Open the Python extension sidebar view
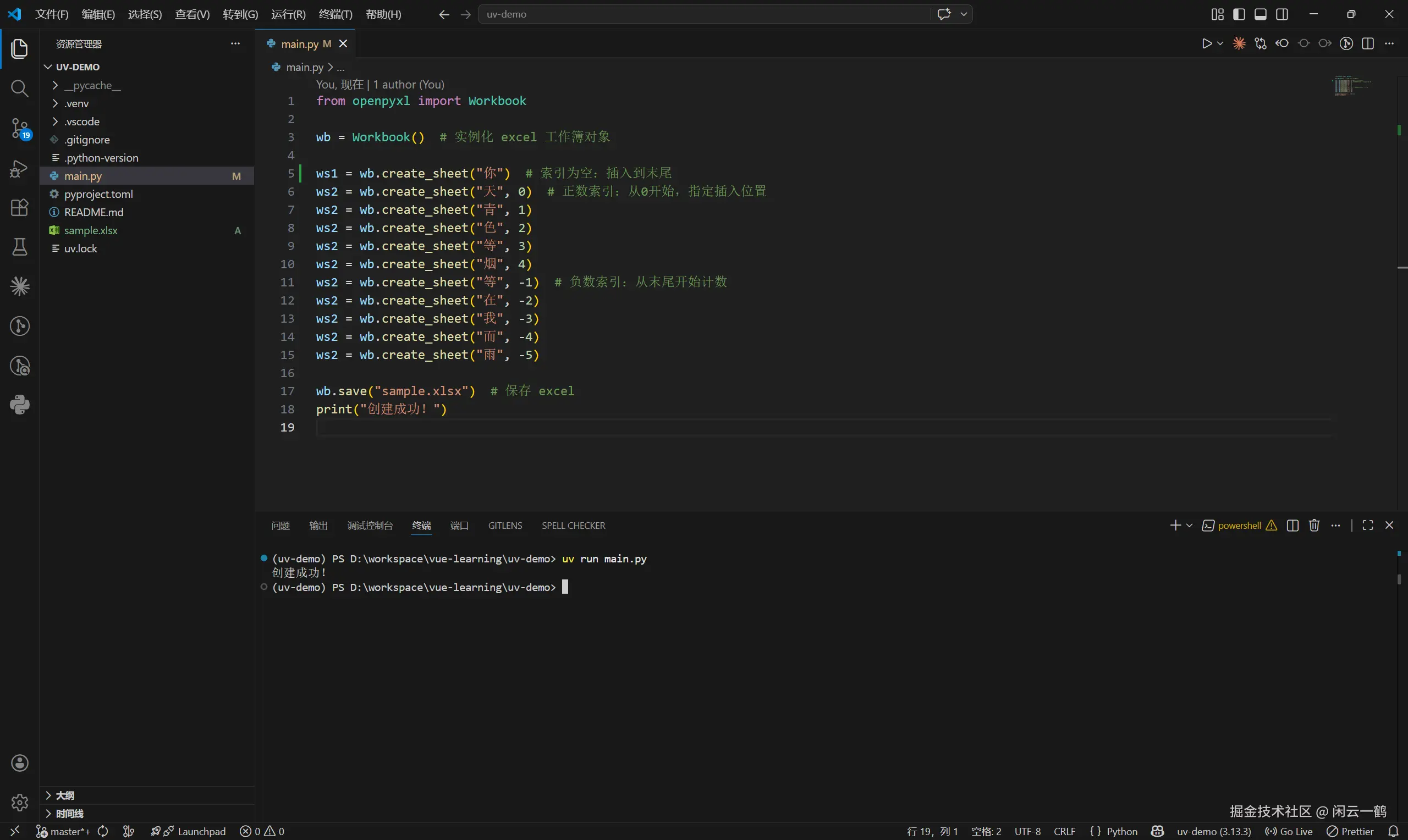 tap(19, 405)
